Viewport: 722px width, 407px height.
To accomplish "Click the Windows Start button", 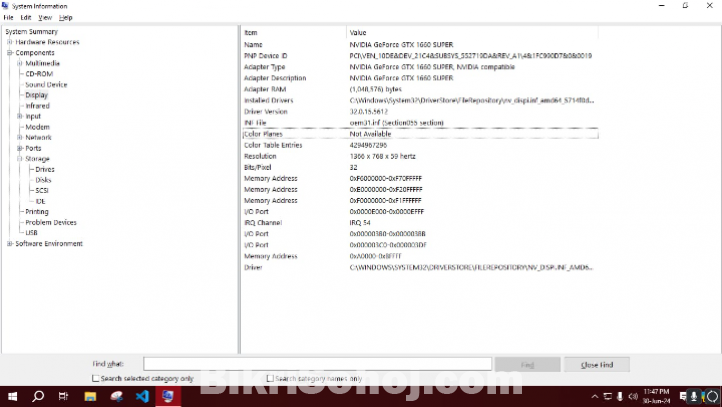I will [12, 396].
